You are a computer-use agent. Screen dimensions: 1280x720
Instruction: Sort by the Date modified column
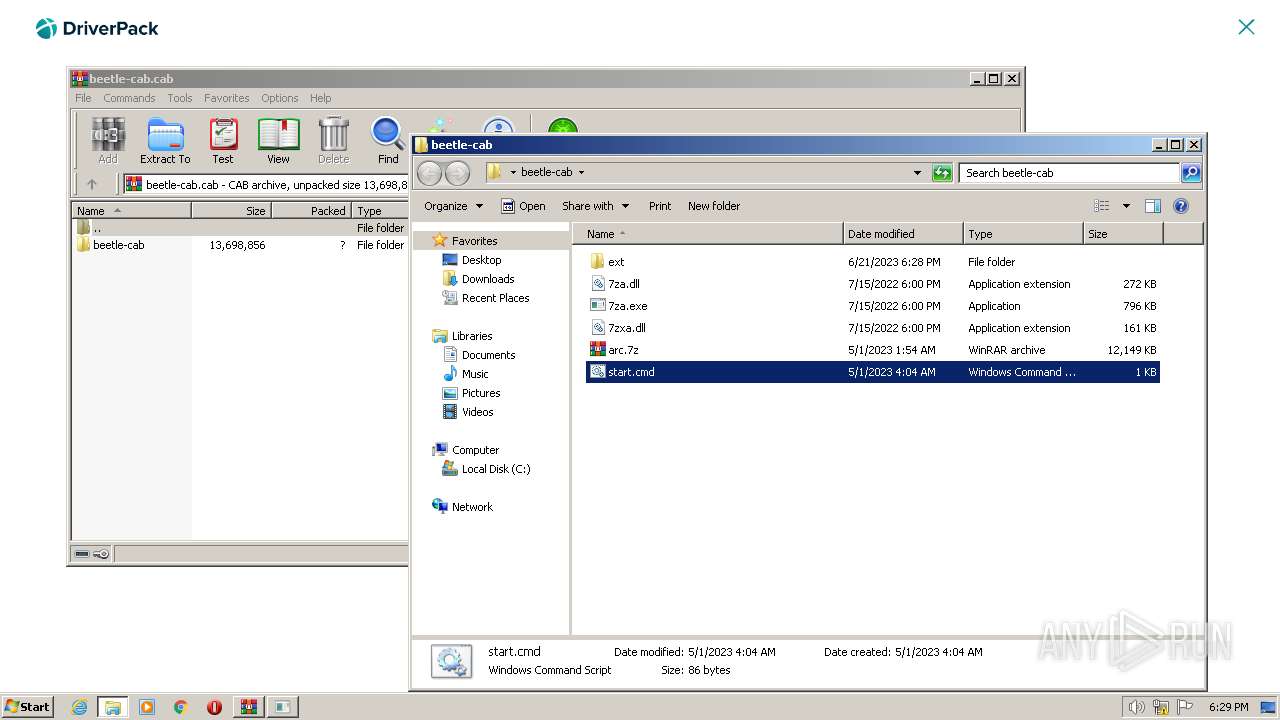pos(903,234)
